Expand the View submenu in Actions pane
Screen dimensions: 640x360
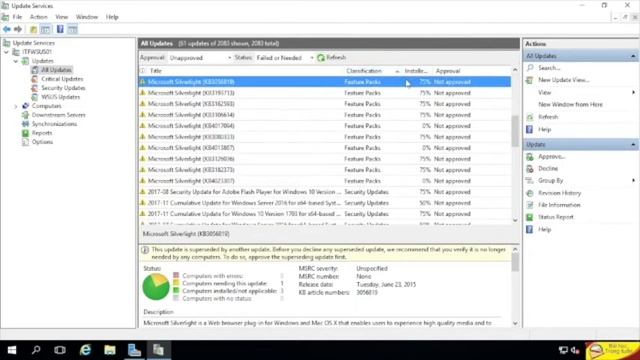click(544, 93)
